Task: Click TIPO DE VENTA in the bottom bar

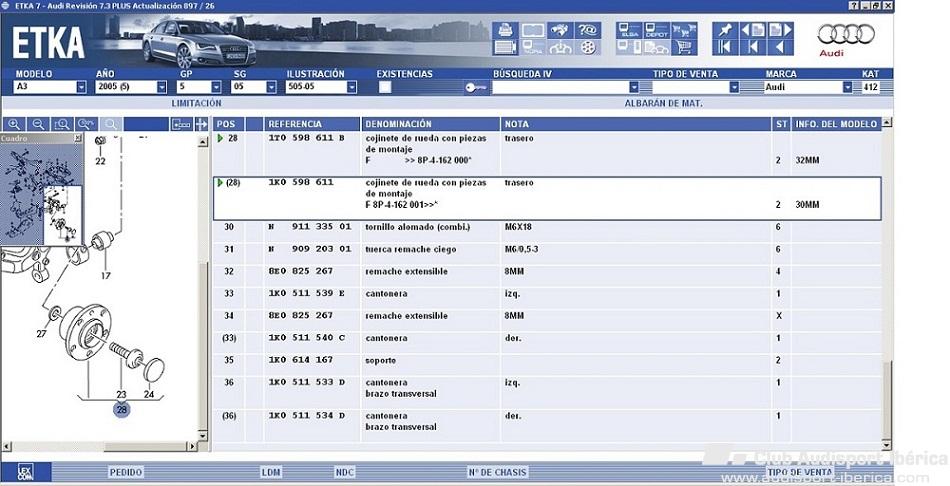Action: click(x=800, y=472)
